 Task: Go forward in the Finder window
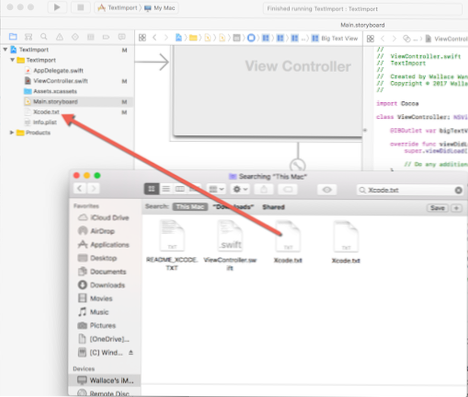pyautogui.click(x=94, y=189)
